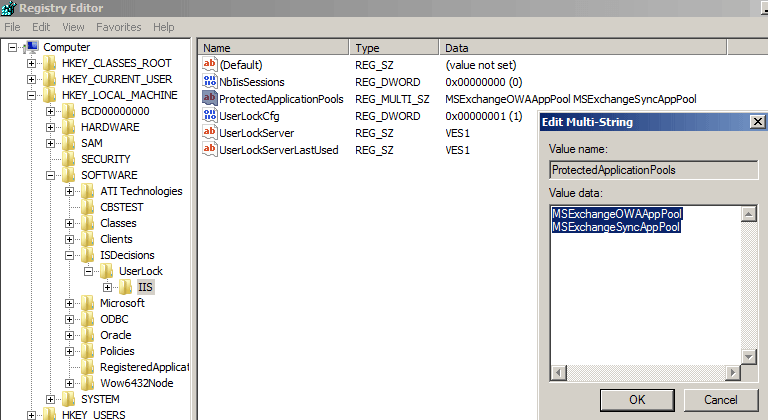Screen dimensions: 768x420
Task: Expand the HKEY_CLASSES_ROOT node
Action: tap(31, 63)
